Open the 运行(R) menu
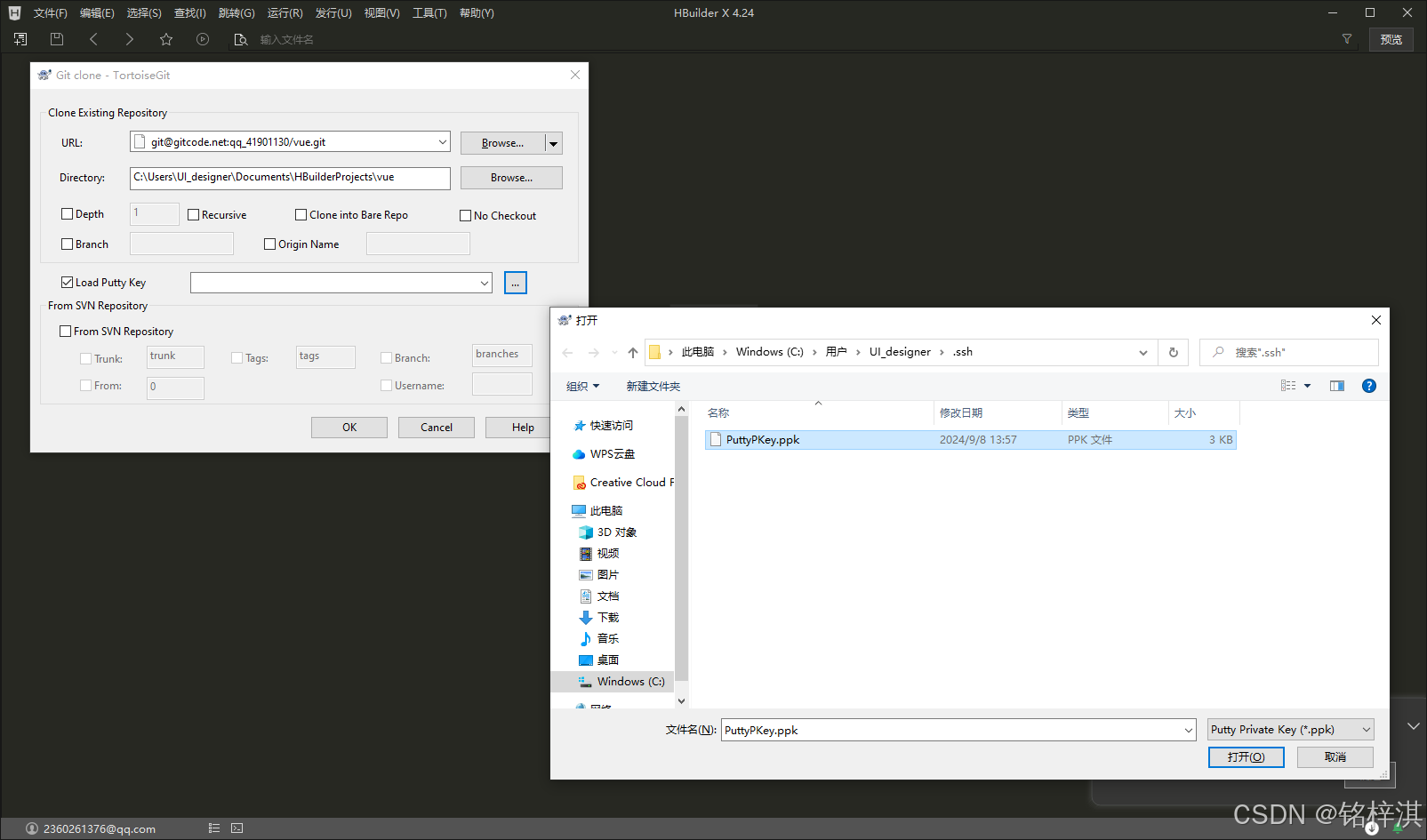Screen dimensions: 1427x840 tap(285, 13)
